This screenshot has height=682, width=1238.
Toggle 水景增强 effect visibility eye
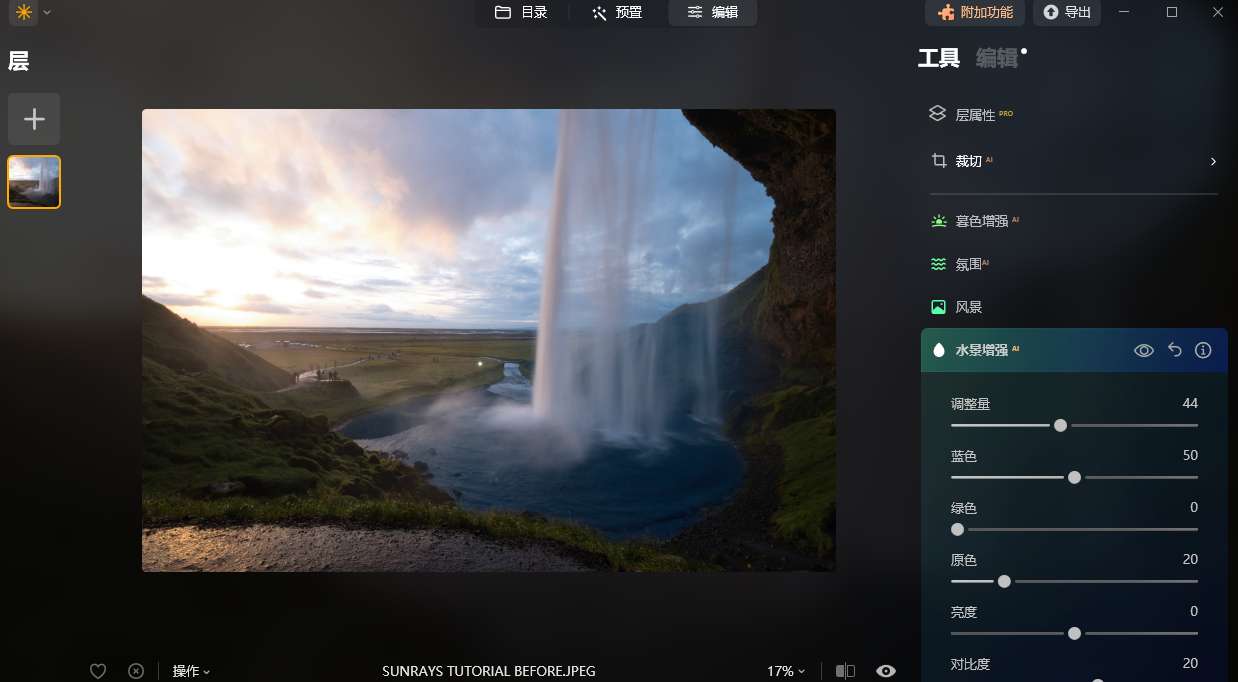tap(1144, 350)
